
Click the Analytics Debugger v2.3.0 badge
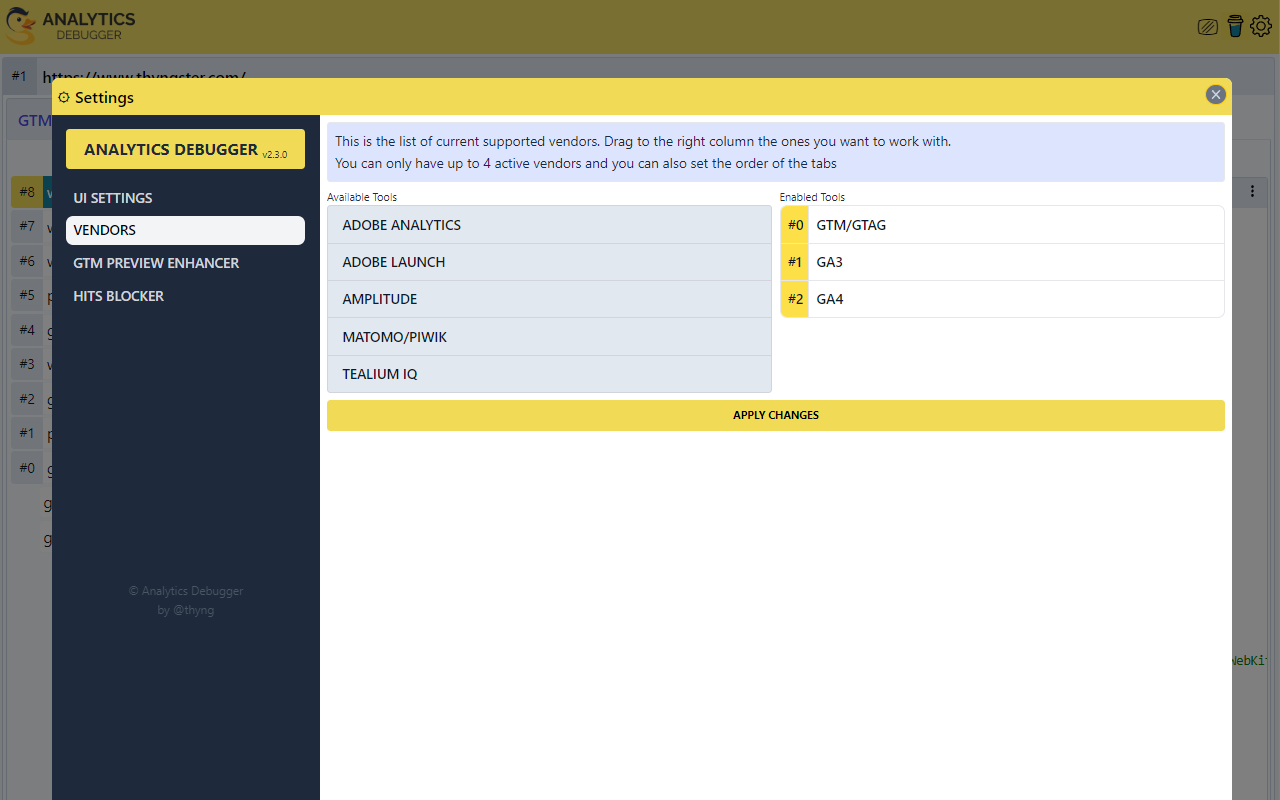pyautogui.click(x=185, y=149)
